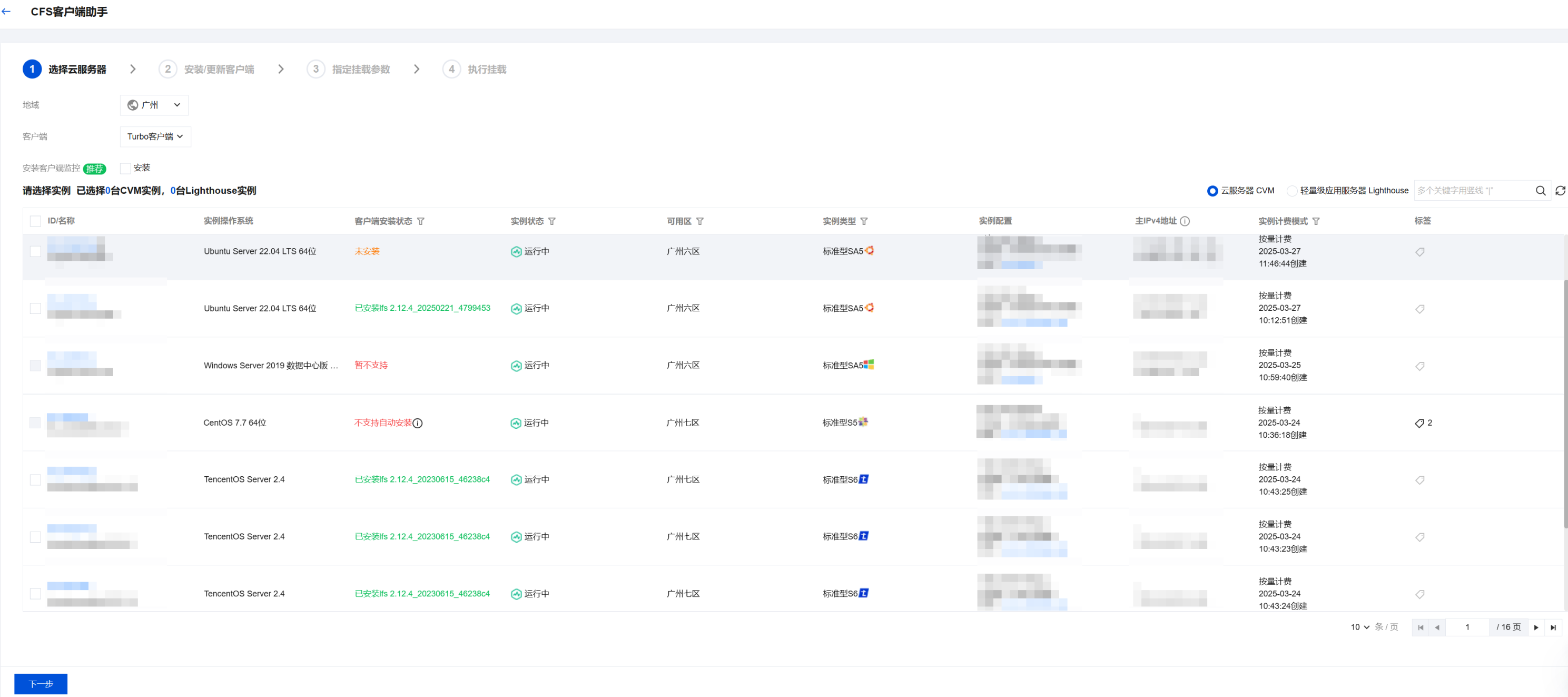Select the CentOS 7.7 instance checkbox
The image size is (1568, 697).
coord(35,423)
